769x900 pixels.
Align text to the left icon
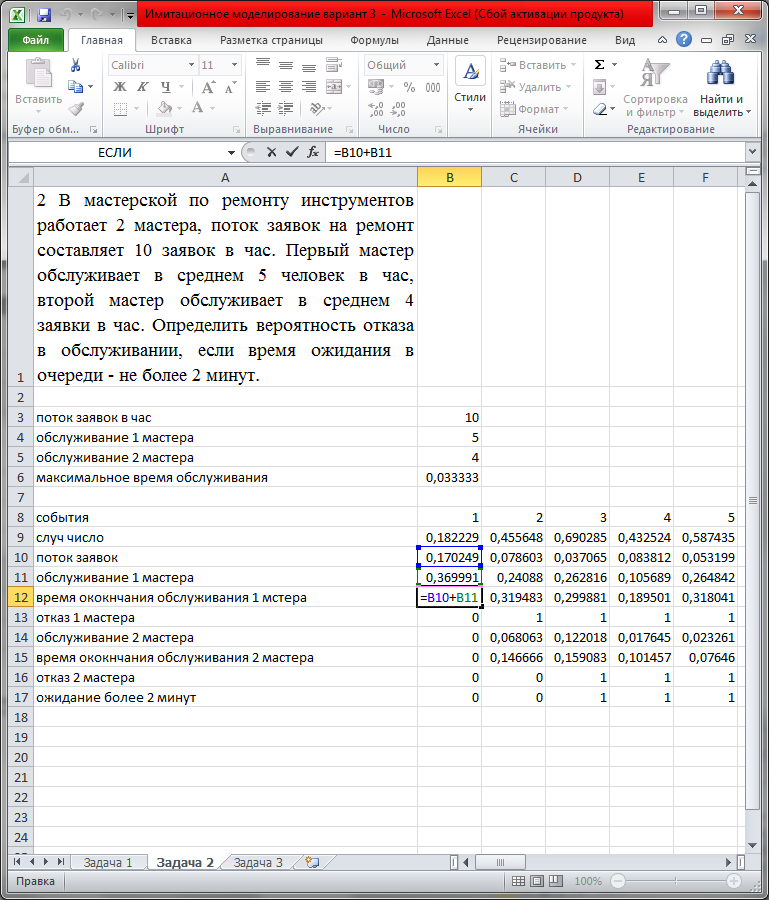[262, 87]
